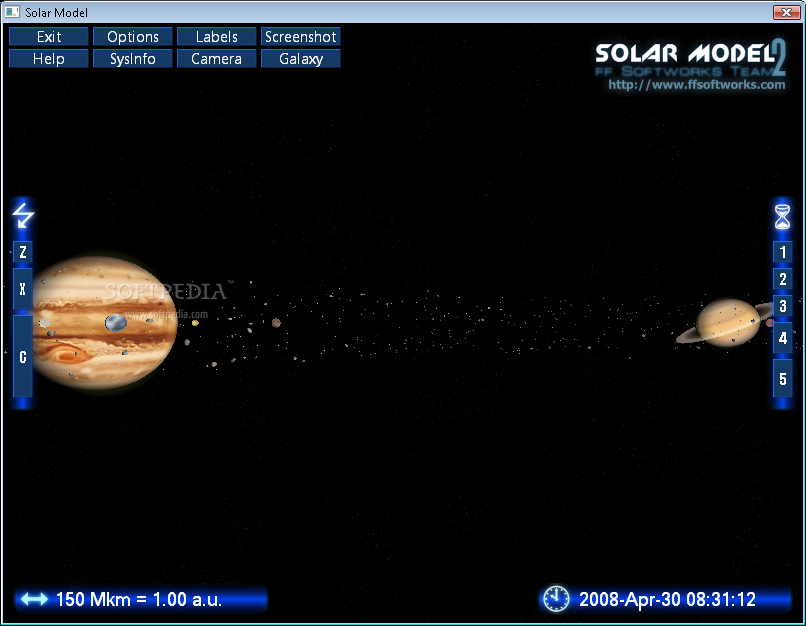Viewport: 806px width, 626px height.
Task: Switch to Galaxy view
Action: point(301,59)
